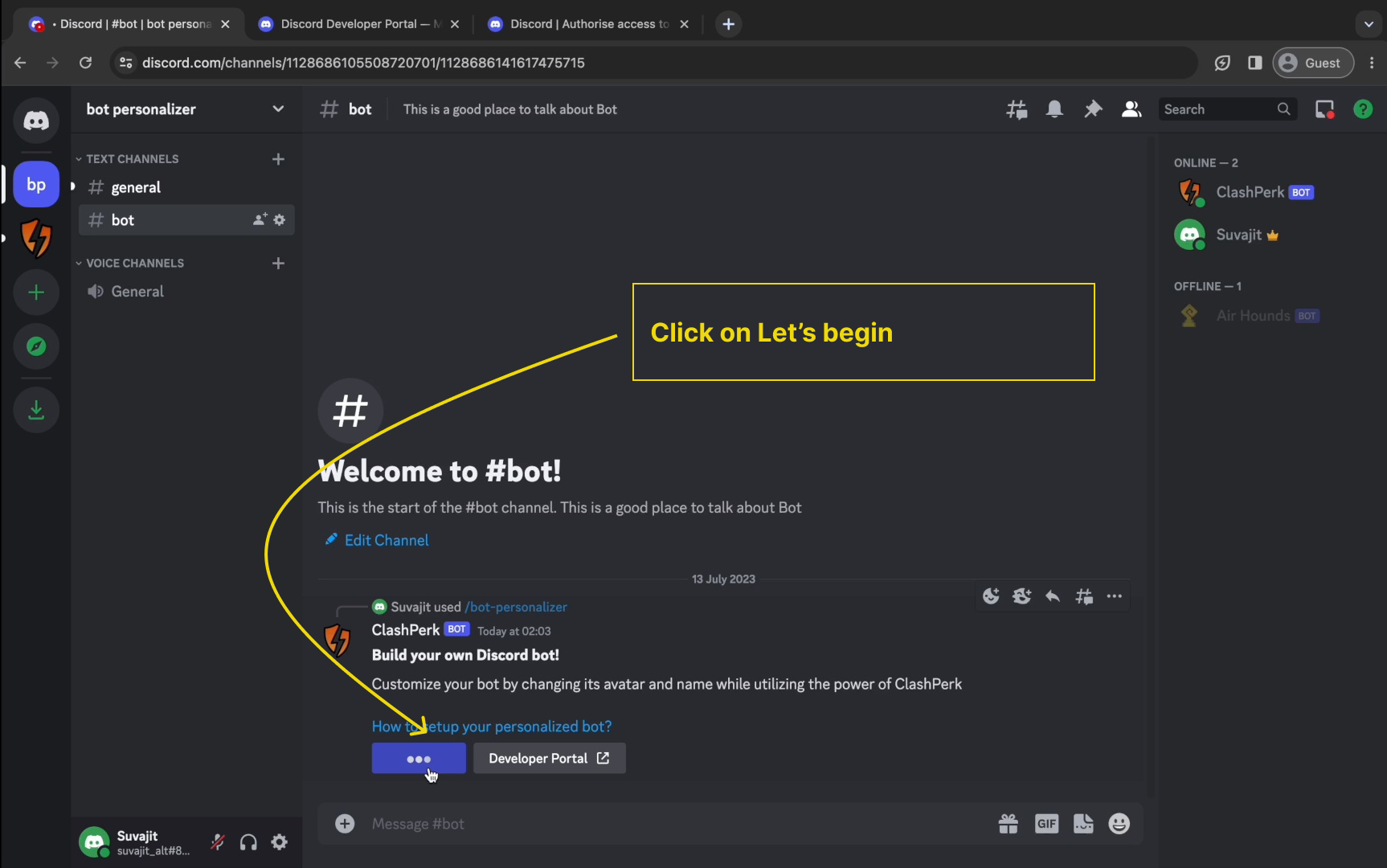Screen dimensions: 1387x868
Task: Click the Message #bot input field
Action: coord(659,824)
